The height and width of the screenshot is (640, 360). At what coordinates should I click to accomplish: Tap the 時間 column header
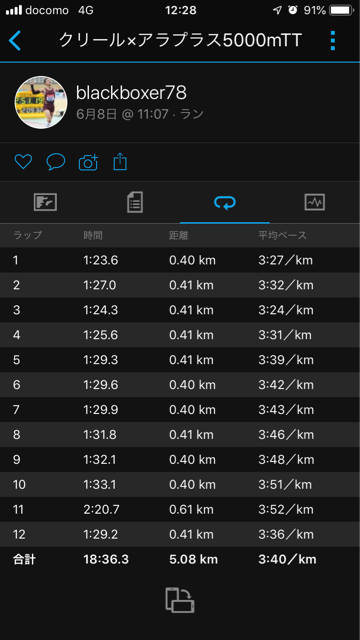pos(93,236)
